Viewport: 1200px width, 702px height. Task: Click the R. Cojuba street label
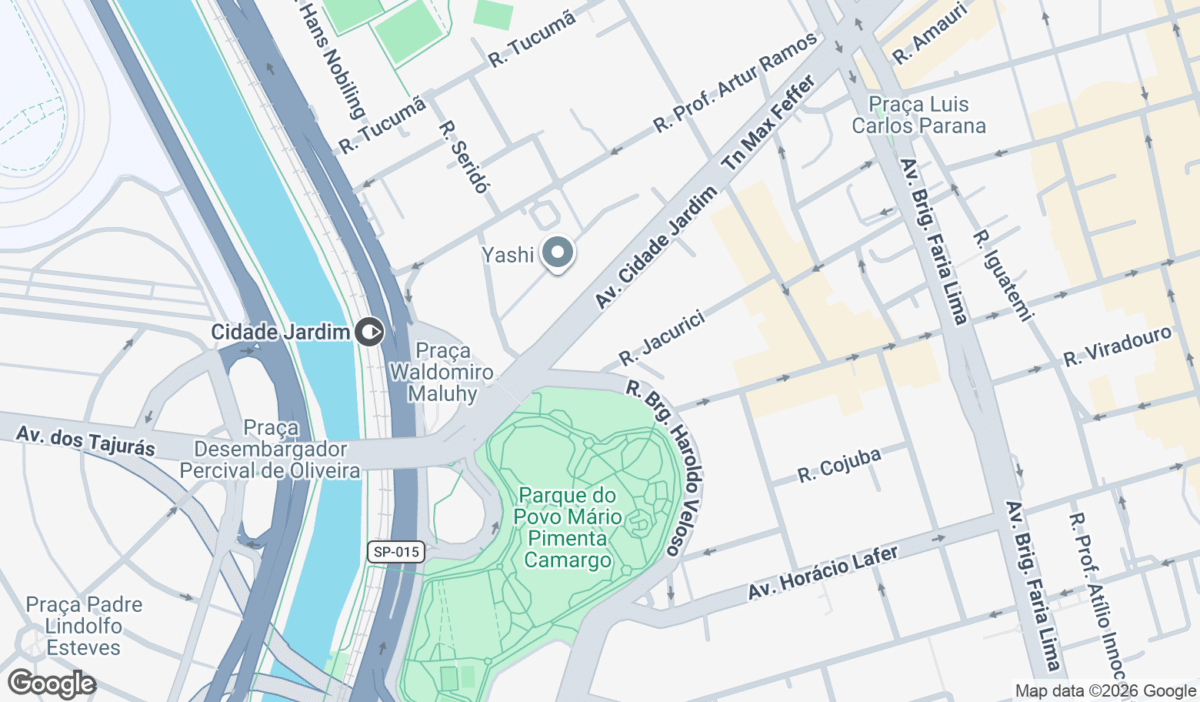tap(839, 466)
